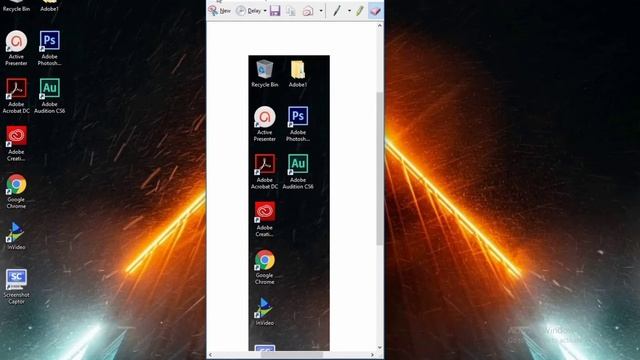Viewport: 640px width, 360px height.
Task: Select InVideo shortcut on the desktop
Action: [x=16, y=236]
